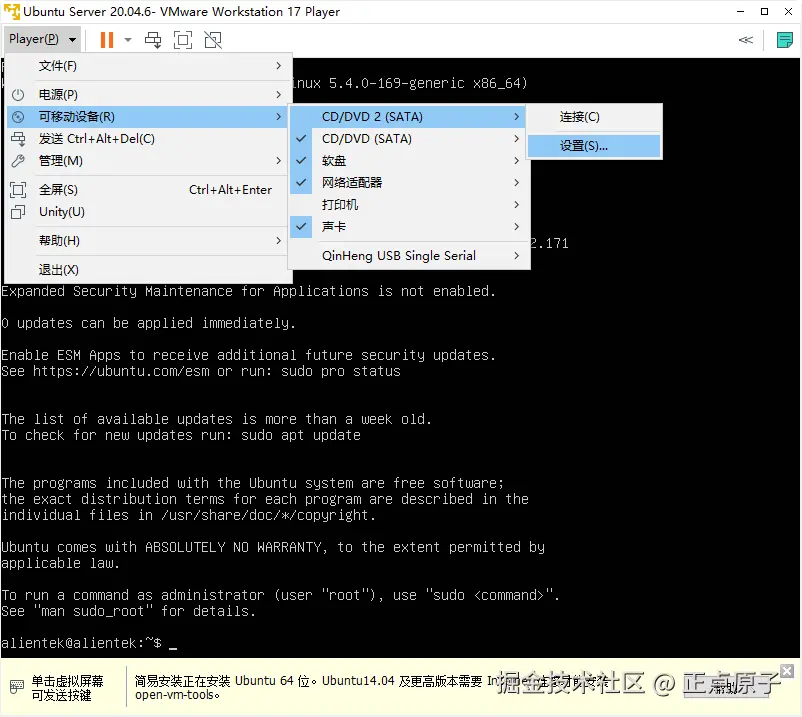Select CD/DVD 2 (SATA) device entry

pos(409,117)
